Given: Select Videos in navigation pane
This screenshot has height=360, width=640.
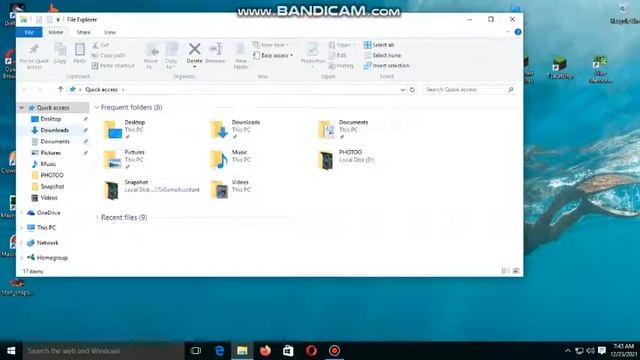Looking at the screenshot, I should pyautogui.click(x=49, y=198).
